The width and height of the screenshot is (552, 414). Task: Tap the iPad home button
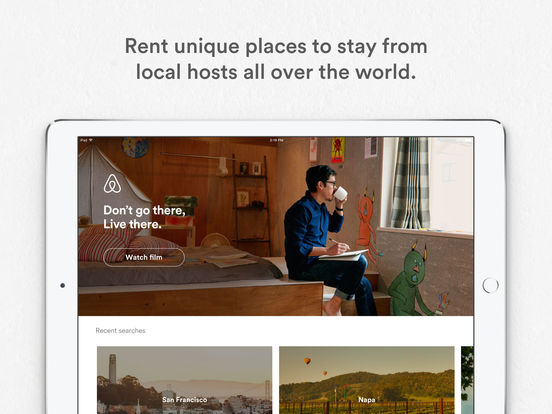[490, 285]
